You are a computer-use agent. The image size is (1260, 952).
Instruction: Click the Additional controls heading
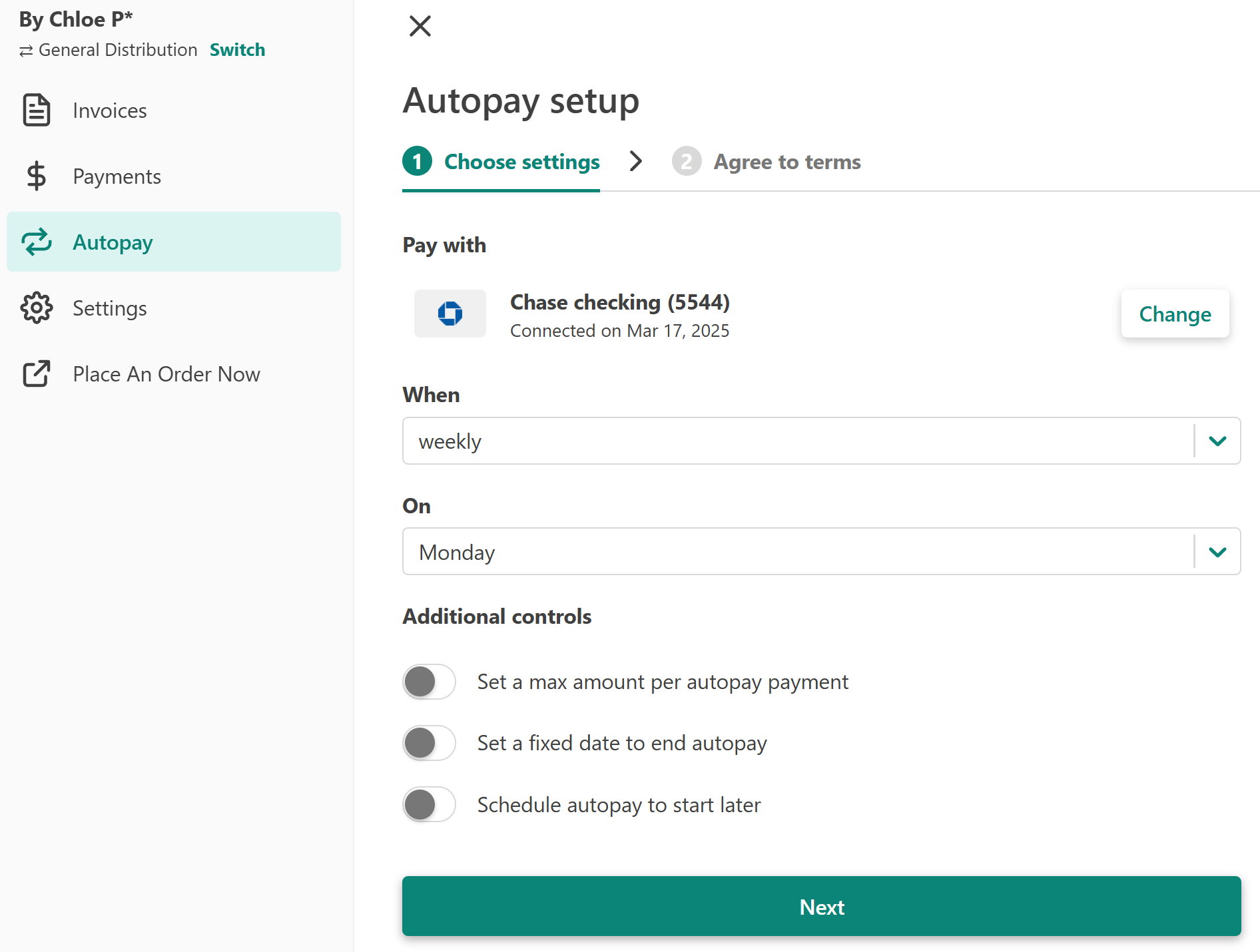coord(497,616)
